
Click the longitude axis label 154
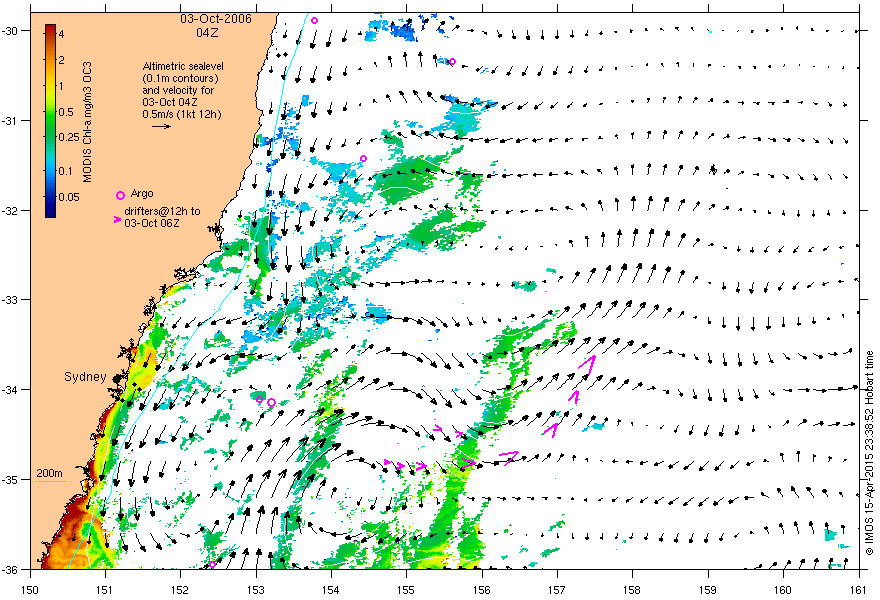click(331, 590)
